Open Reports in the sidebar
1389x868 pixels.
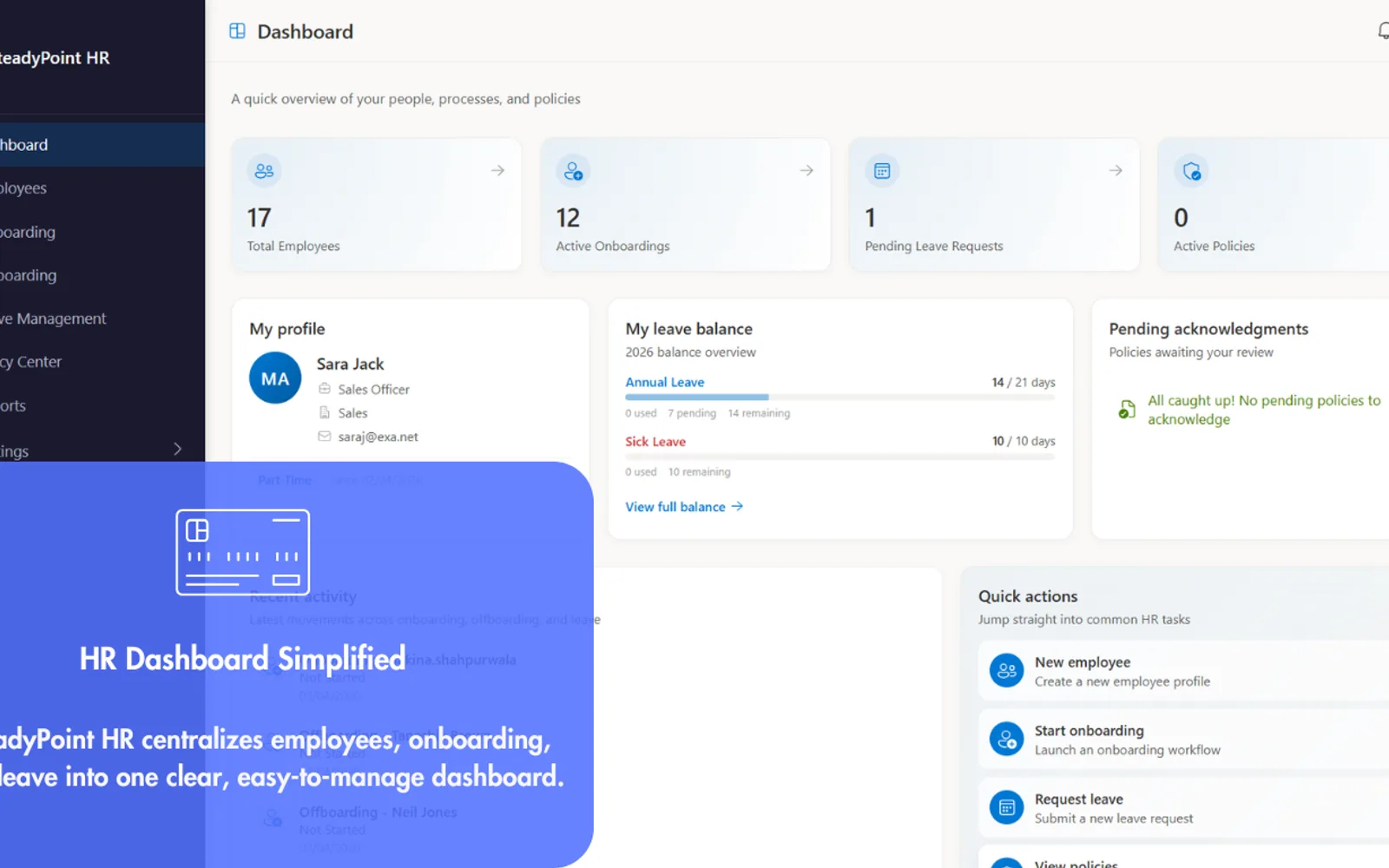pos(102,404)
